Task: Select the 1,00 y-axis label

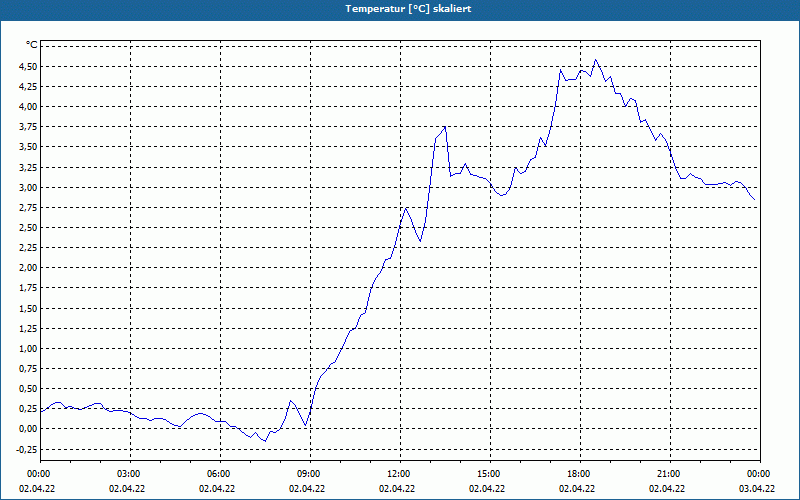Action: [28, 349]
